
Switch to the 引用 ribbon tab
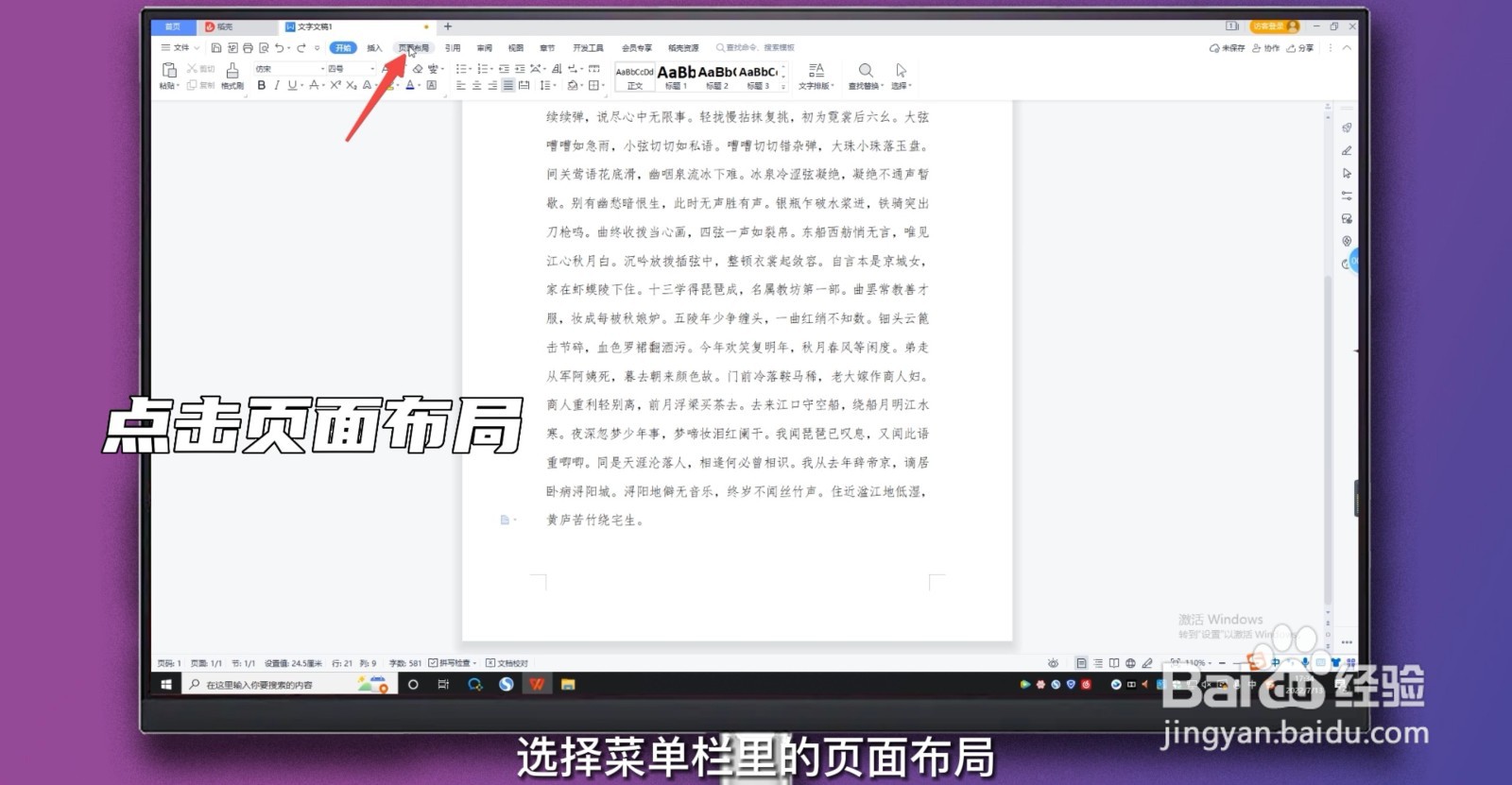click(453, 48)
